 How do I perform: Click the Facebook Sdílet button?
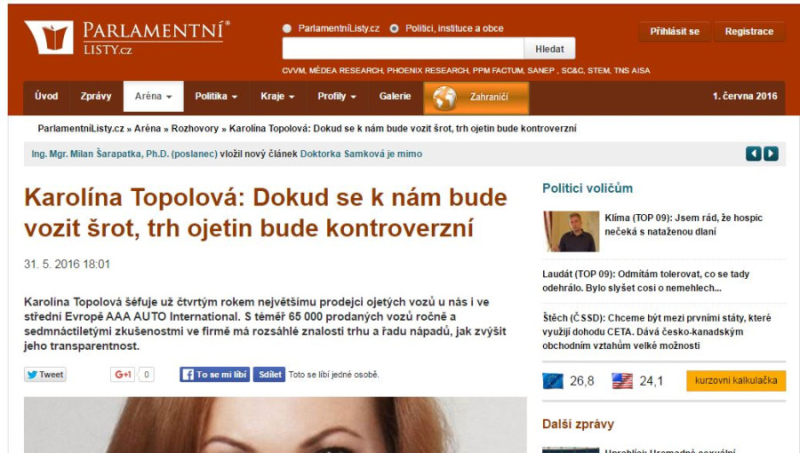point(269,374)
